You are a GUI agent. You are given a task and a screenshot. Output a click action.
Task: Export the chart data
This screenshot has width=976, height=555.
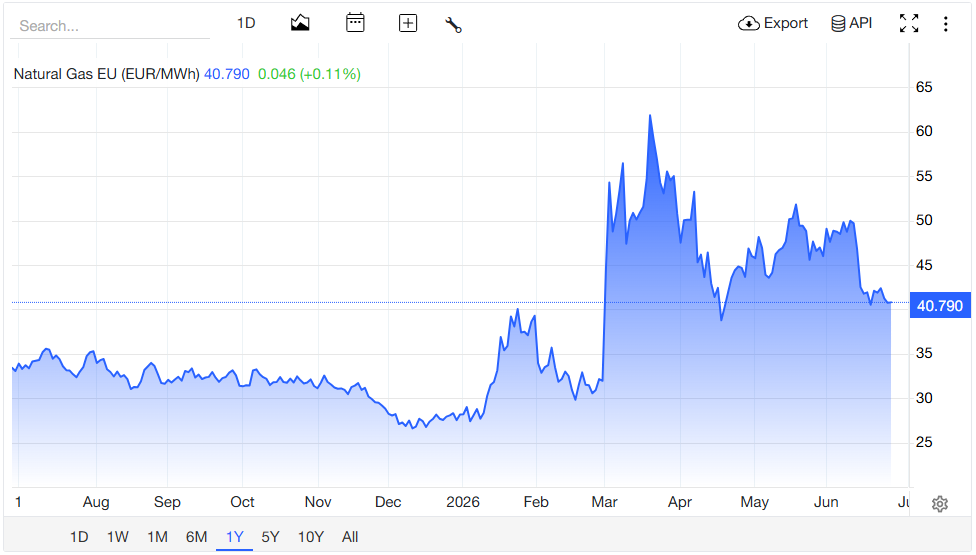(772, 24)
